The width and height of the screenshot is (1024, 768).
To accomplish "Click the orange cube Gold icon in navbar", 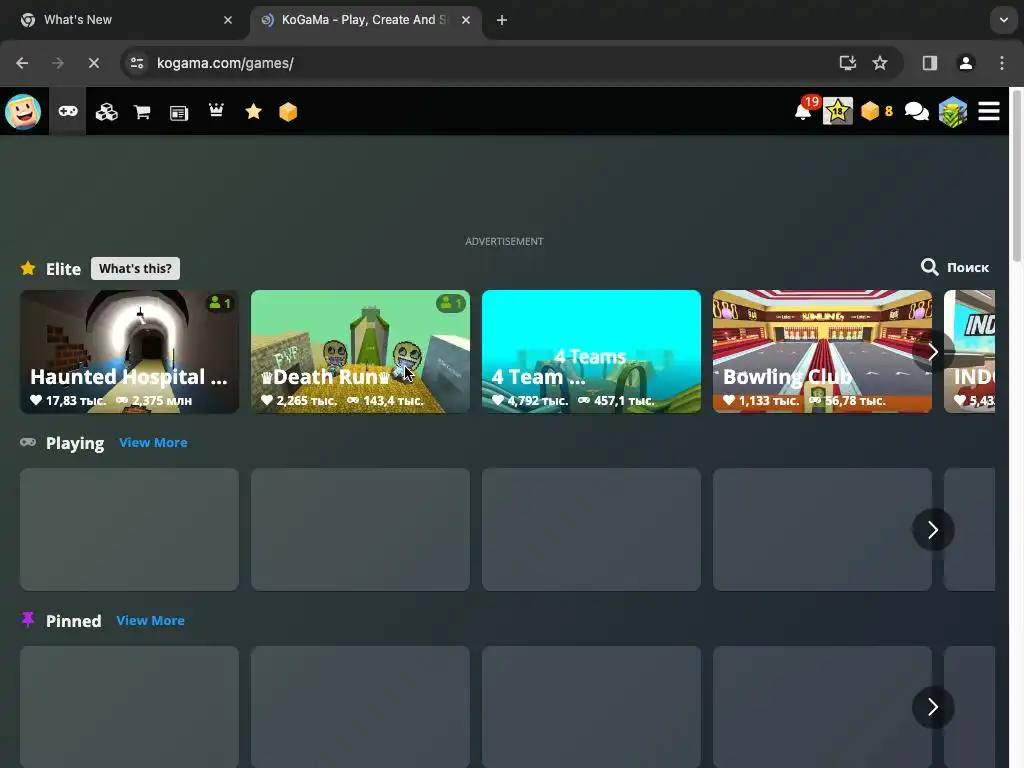I will pos(288,112).
